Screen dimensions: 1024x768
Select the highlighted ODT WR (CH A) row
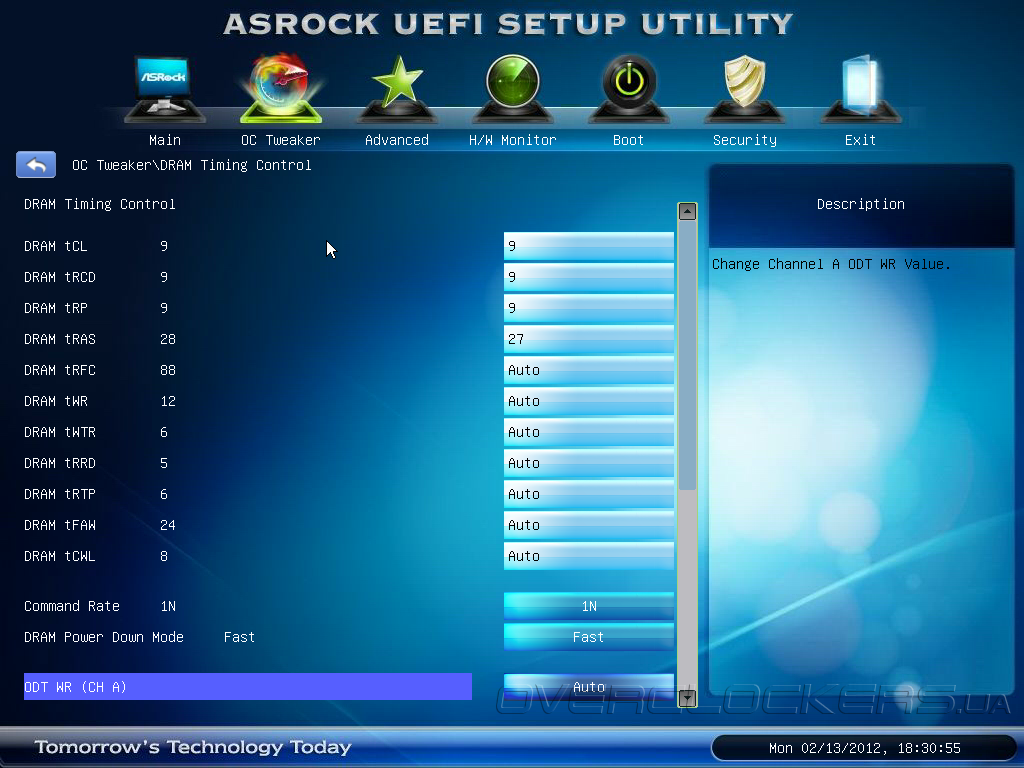coord(248,687)
